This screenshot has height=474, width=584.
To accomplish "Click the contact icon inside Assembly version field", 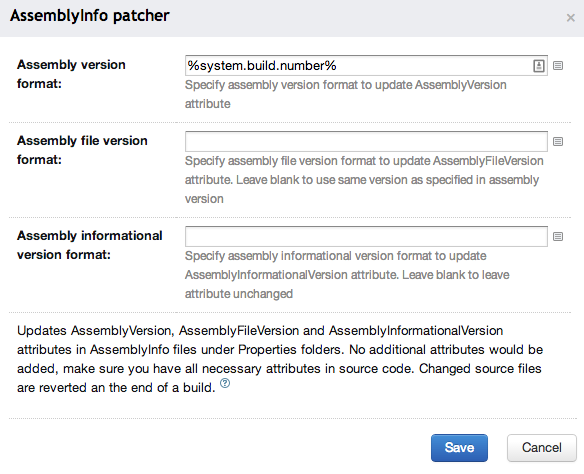I will [539, 66].
